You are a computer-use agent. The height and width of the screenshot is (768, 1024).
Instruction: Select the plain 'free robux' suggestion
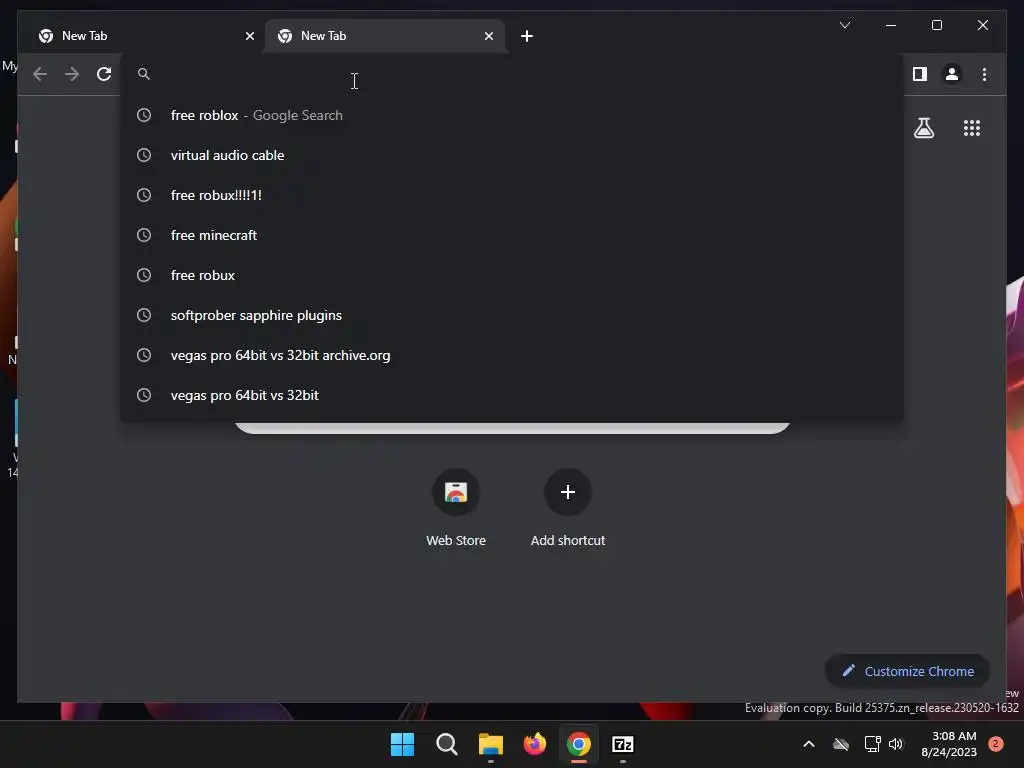coord(511,275)
